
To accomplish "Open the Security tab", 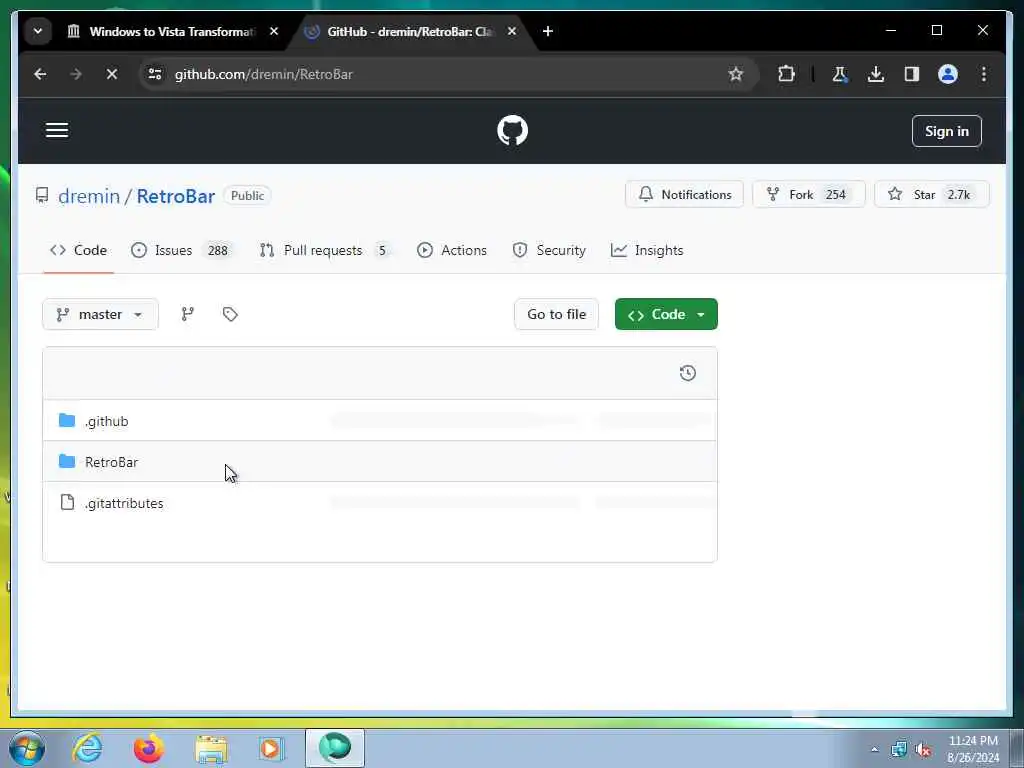I will click(x=549, y=250).
